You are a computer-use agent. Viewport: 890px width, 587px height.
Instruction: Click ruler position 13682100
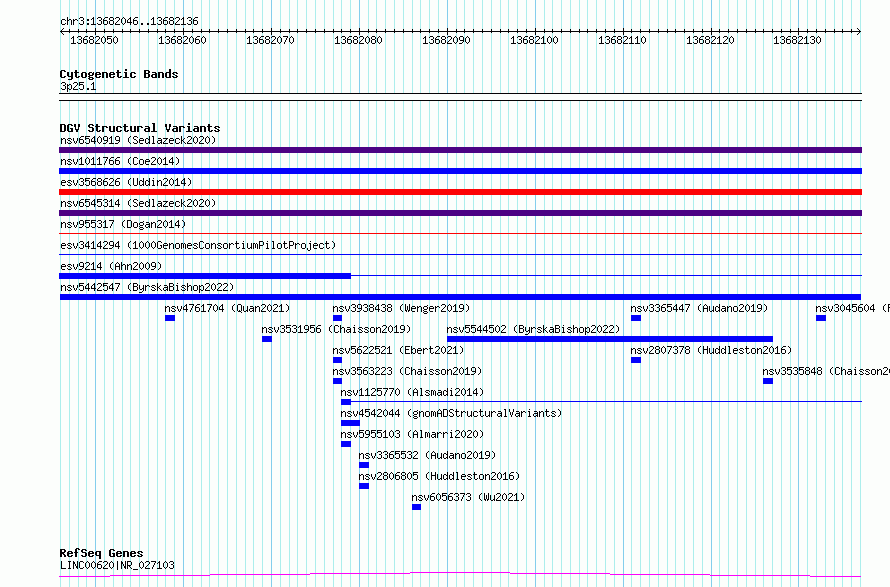click(534, 40)
